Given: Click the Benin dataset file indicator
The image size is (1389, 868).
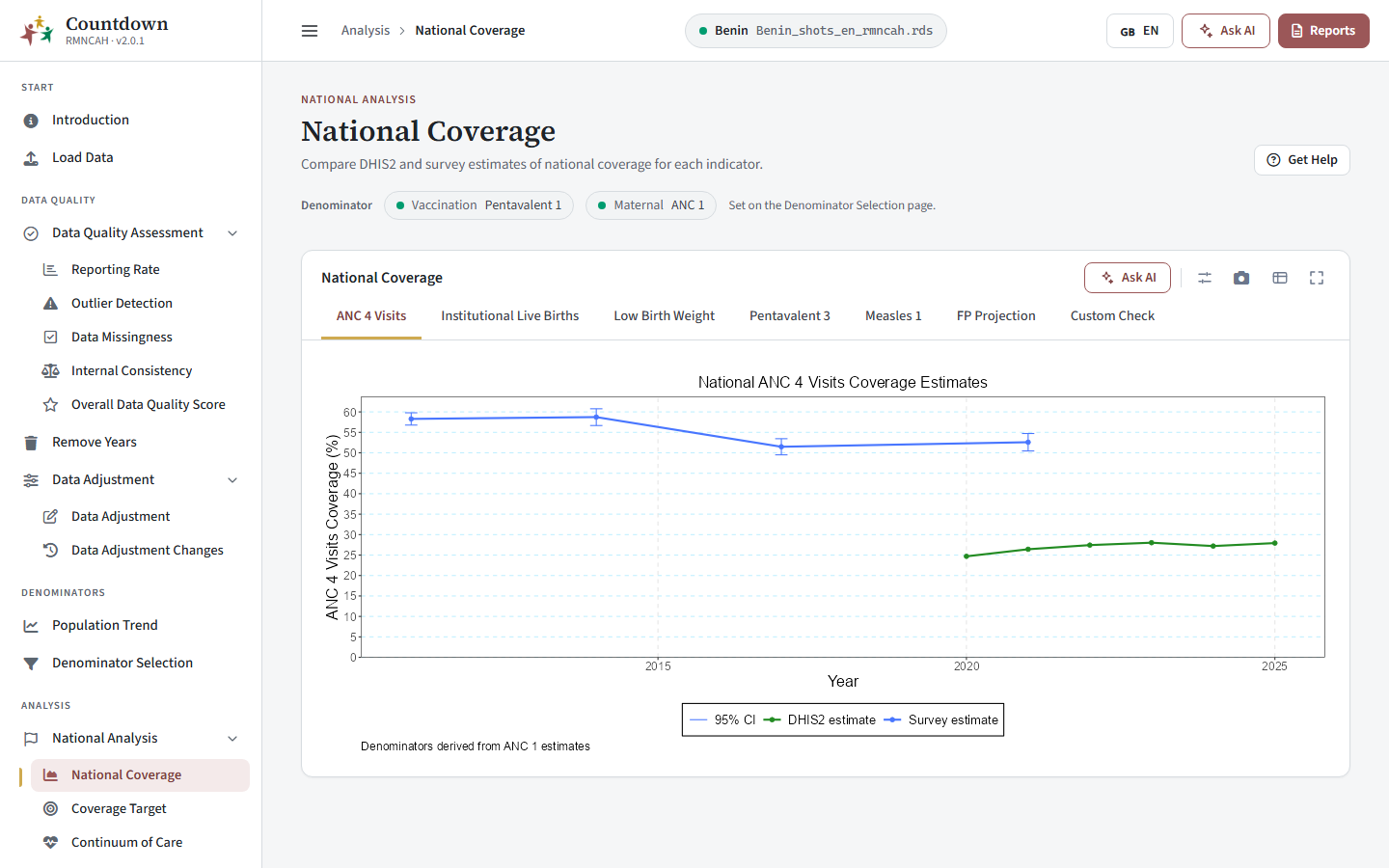Looking at the screenshot, I should click(816, 31).
